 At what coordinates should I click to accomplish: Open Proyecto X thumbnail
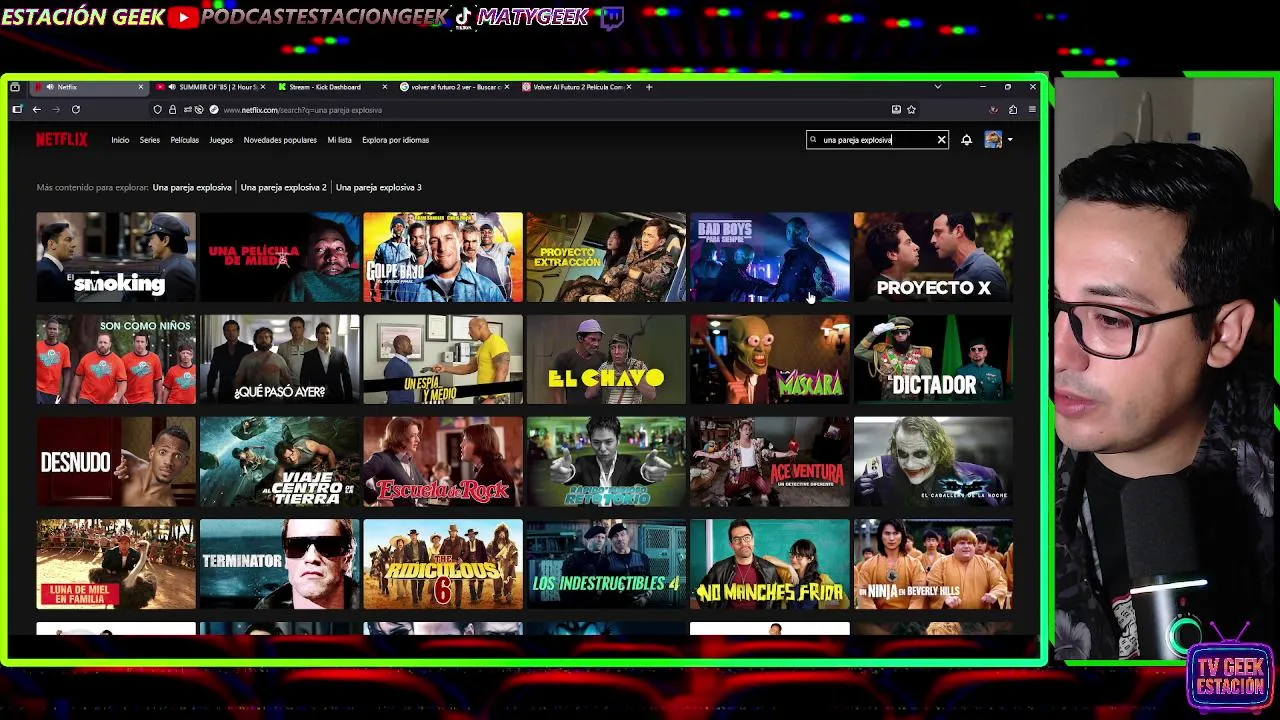(933, 257)
